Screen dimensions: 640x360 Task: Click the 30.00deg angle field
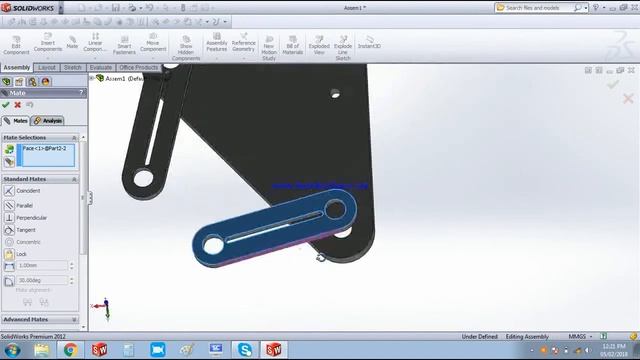tap(42, 280)
